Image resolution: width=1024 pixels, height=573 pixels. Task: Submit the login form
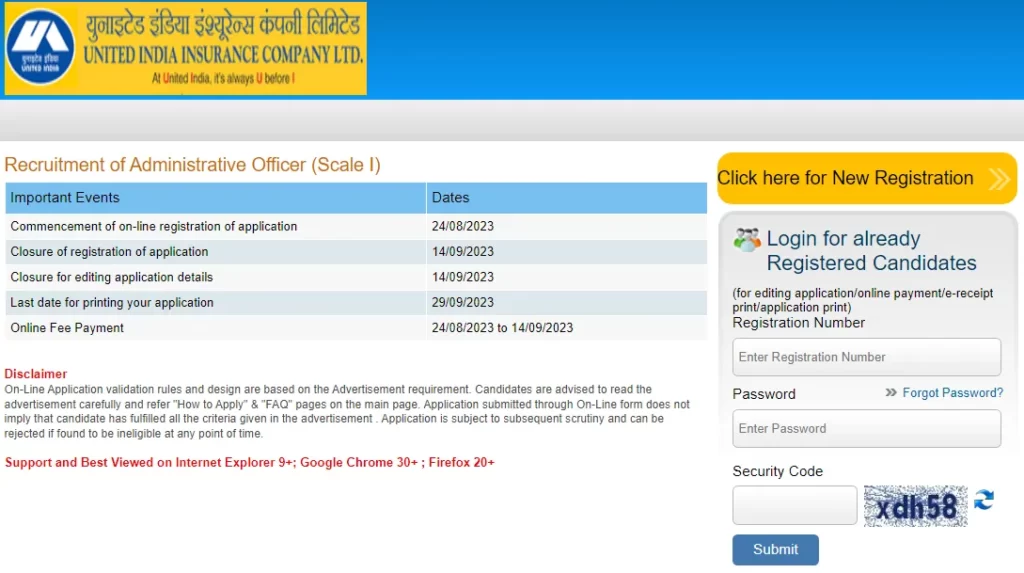[x=775, y=549]
